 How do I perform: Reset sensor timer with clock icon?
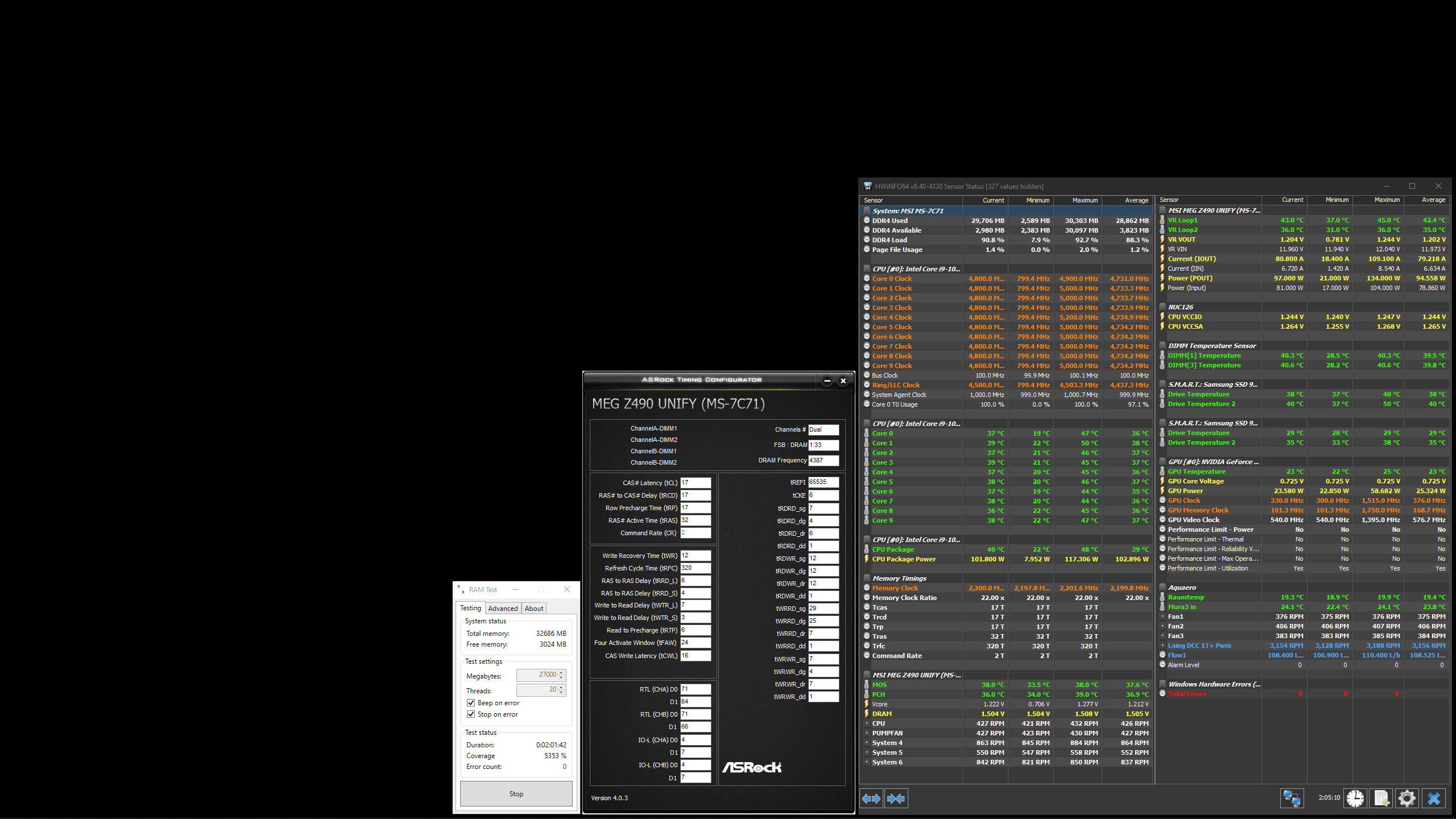[x=1355, y=798]
